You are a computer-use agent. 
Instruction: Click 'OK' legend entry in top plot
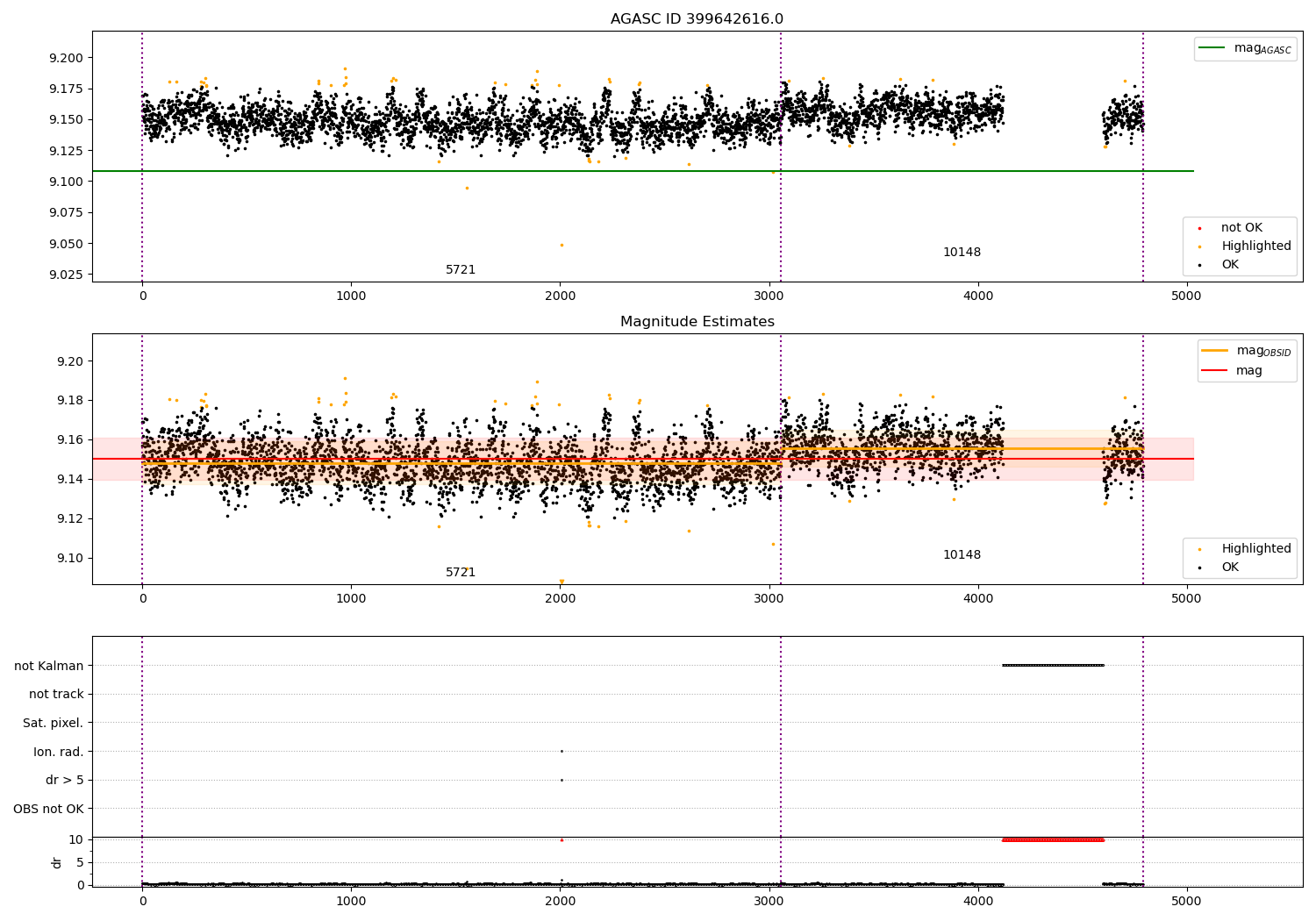pyautogui.click(x=1230, y=265)
